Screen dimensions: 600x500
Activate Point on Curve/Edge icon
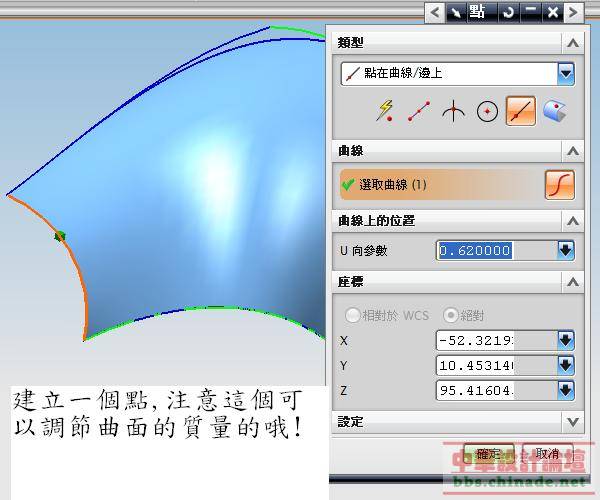tap(521, 111)
